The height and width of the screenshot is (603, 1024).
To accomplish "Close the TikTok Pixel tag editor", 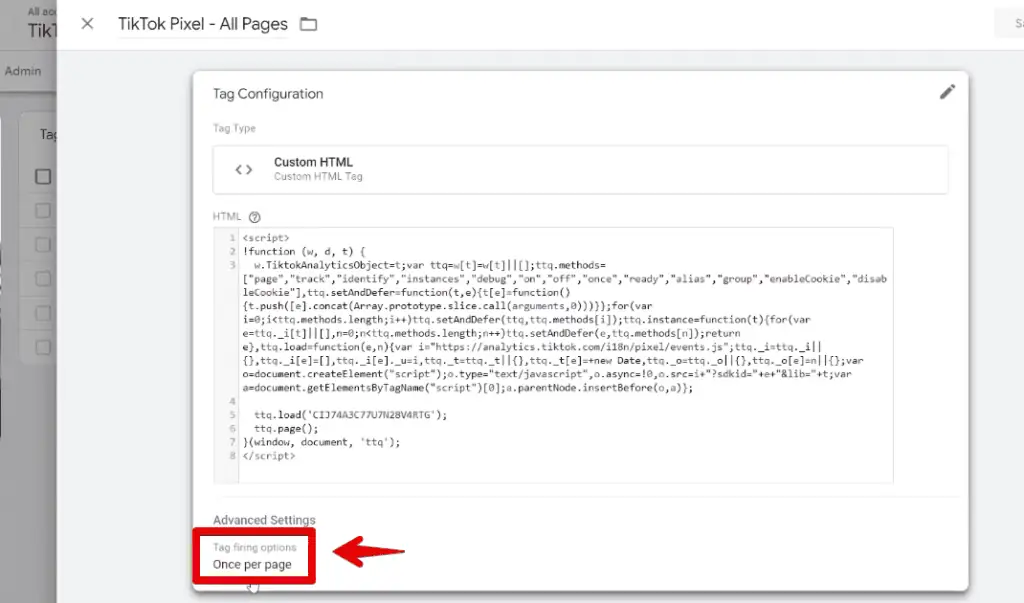I will point(86,23).
